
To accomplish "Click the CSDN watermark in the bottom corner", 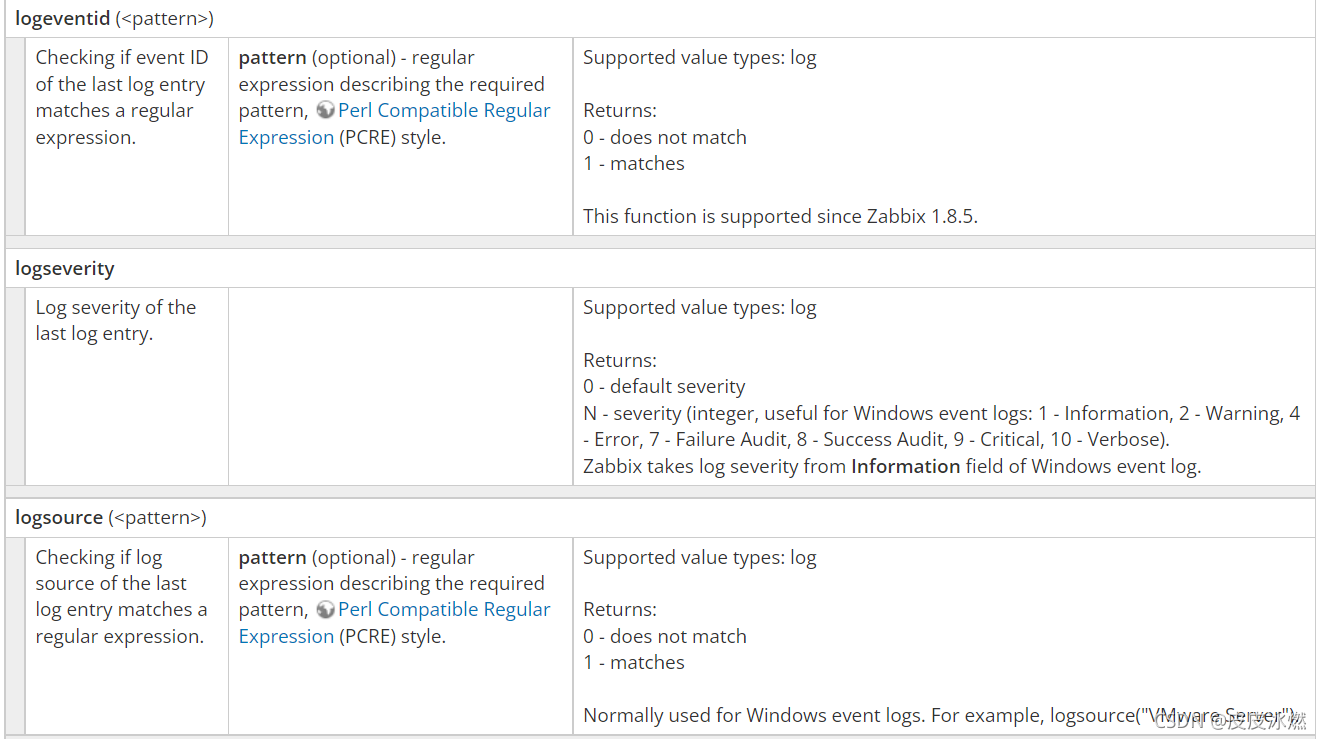I will click(x=1229, y=722).
